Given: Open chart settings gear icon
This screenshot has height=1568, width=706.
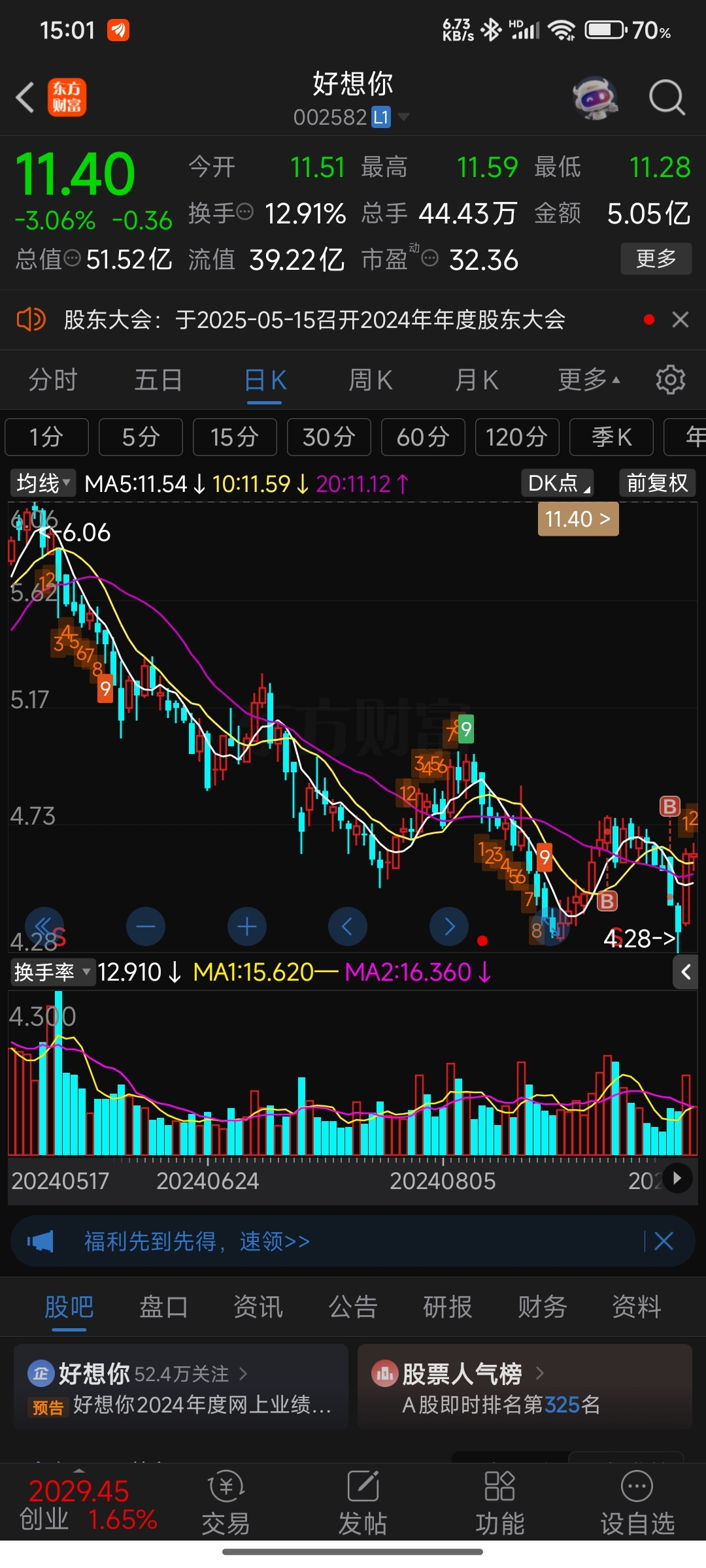Looking at the screenshot, I should point(671,380).
